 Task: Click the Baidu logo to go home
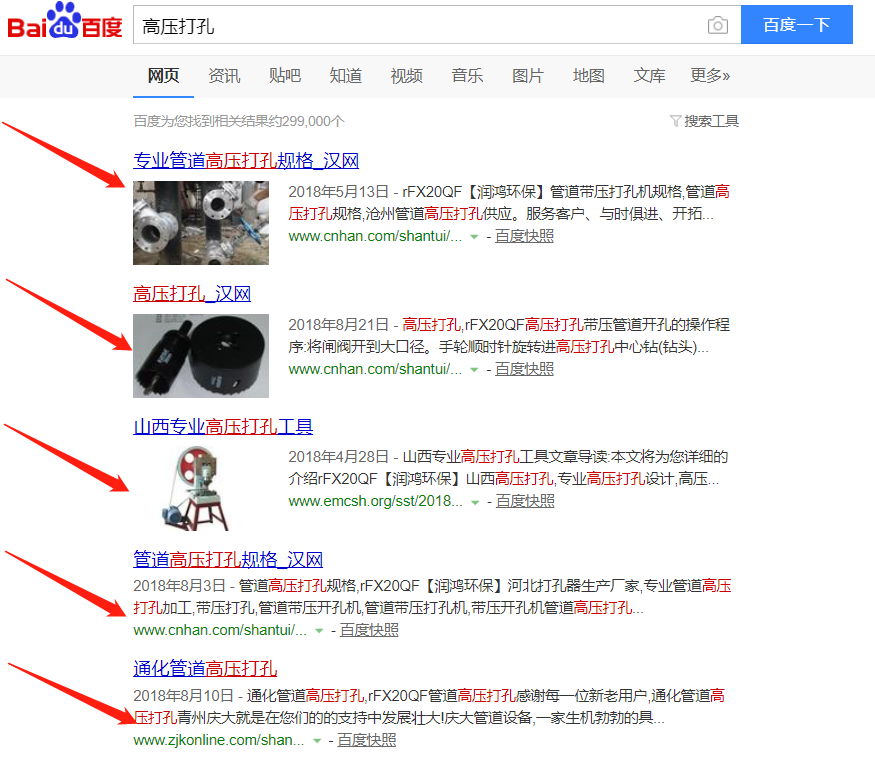[64, 24]
